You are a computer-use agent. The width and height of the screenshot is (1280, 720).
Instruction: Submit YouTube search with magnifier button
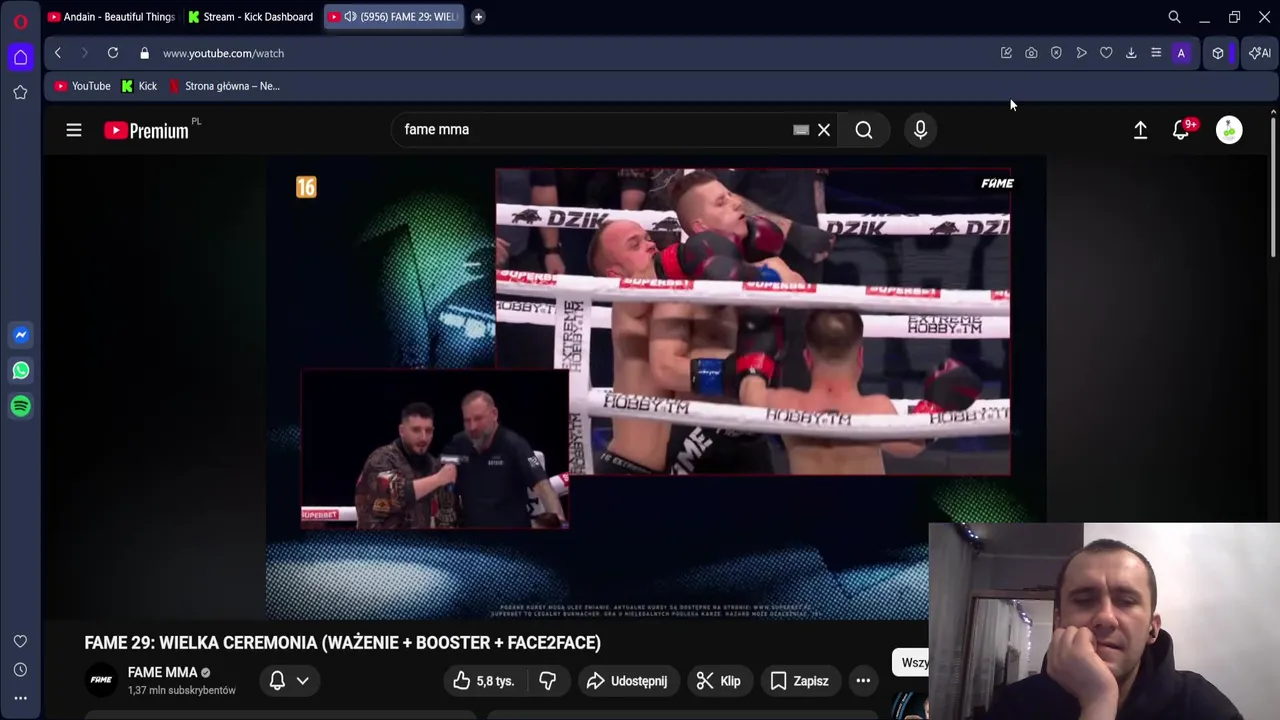pyautogui.click(x=864, y=130)
